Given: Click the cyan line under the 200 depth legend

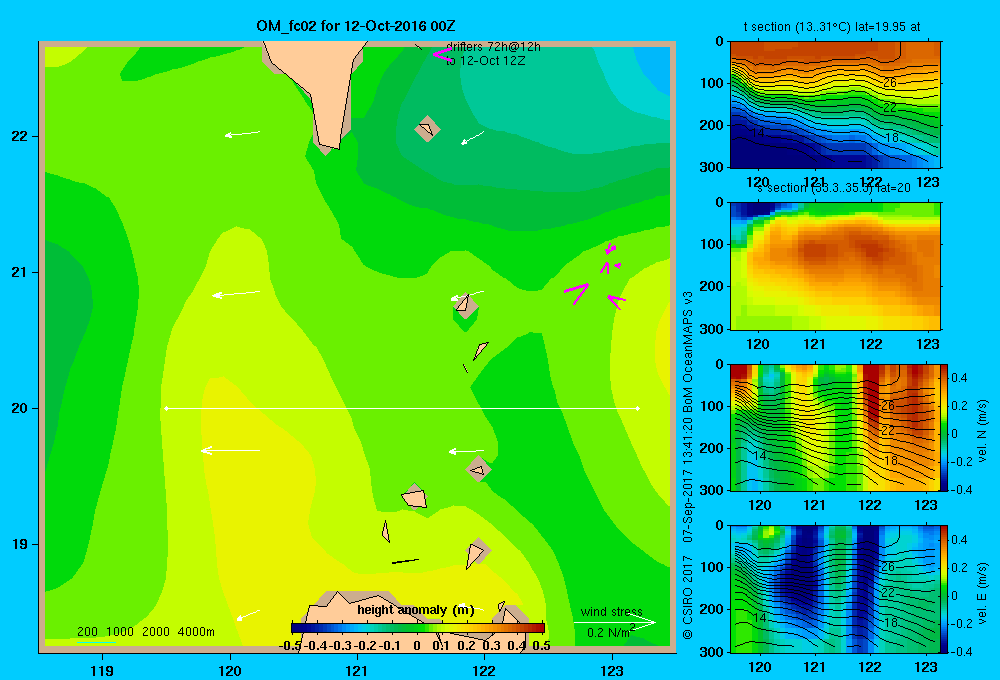Looking at the screenshot, I should [x=96, y=641].
